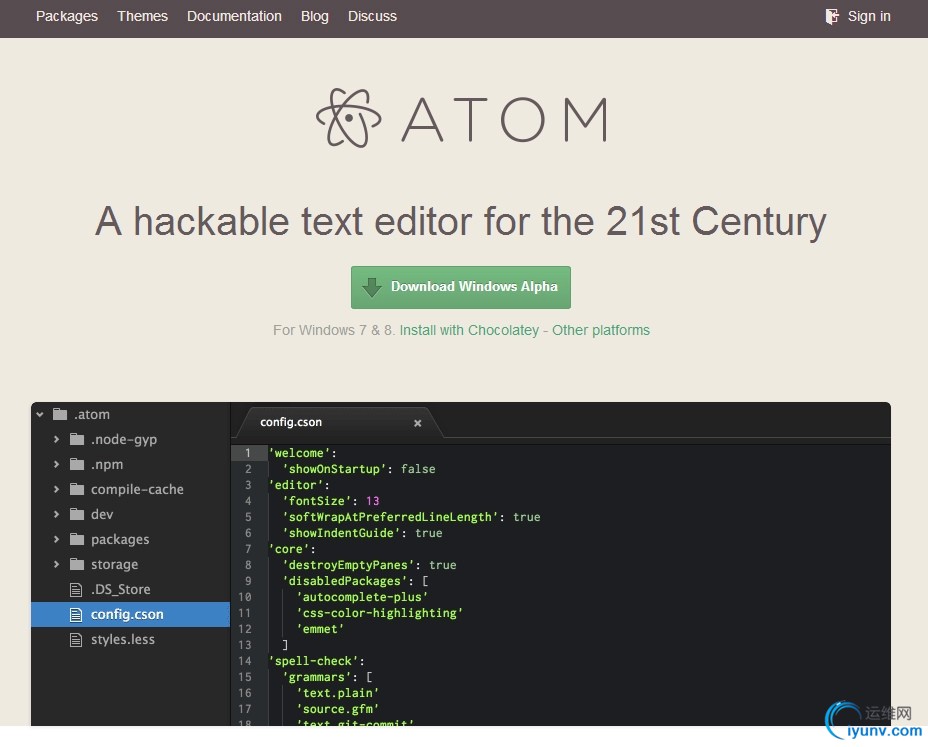928x747 pixels.
Task: Click the storage folder icon
Action: click(x=77, y=564)
